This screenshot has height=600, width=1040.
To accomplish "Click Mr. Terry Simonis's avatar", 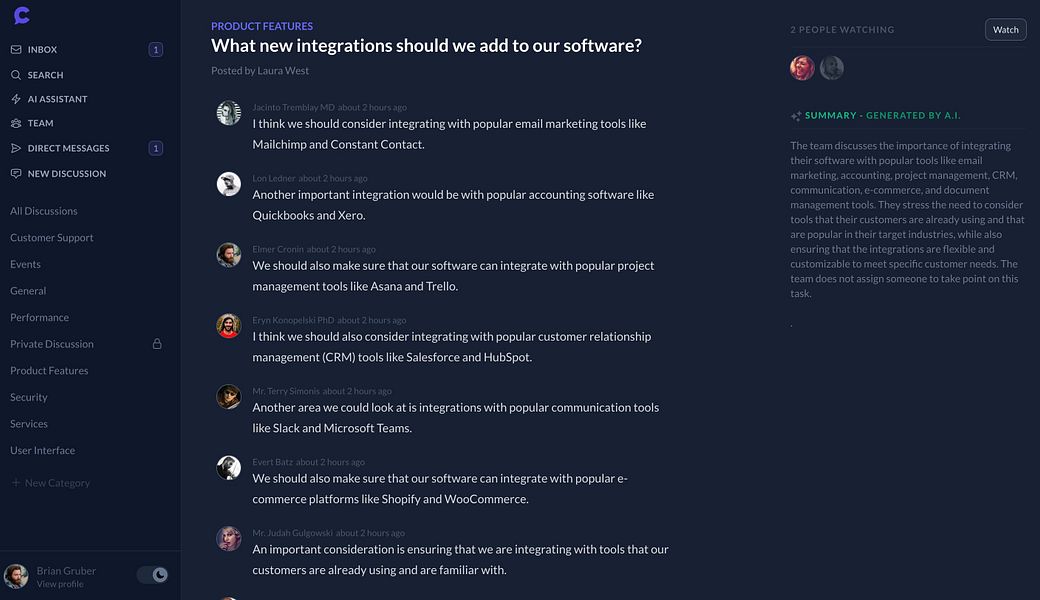I will [229, 396].
